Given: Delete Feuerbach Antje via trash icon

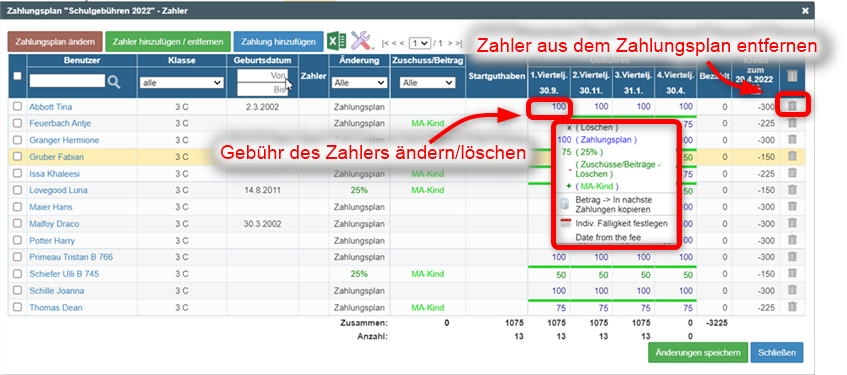Looking at the screenshot, I should [792, 123].
